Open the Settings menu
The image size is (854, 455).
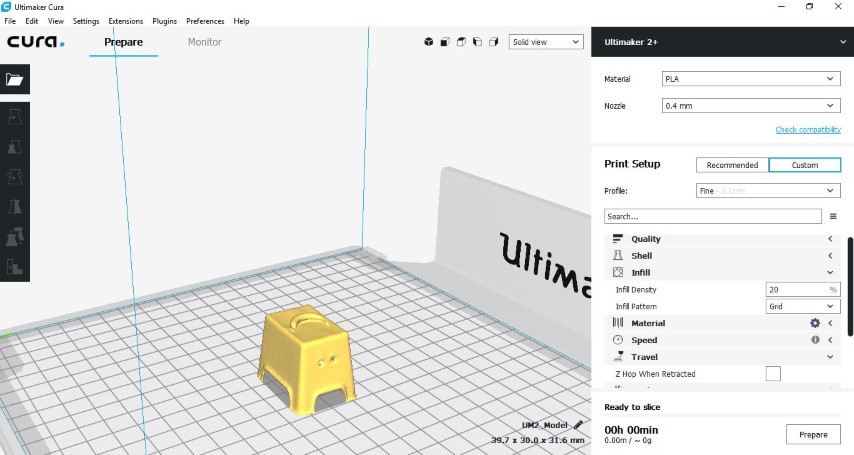(86, 21)
